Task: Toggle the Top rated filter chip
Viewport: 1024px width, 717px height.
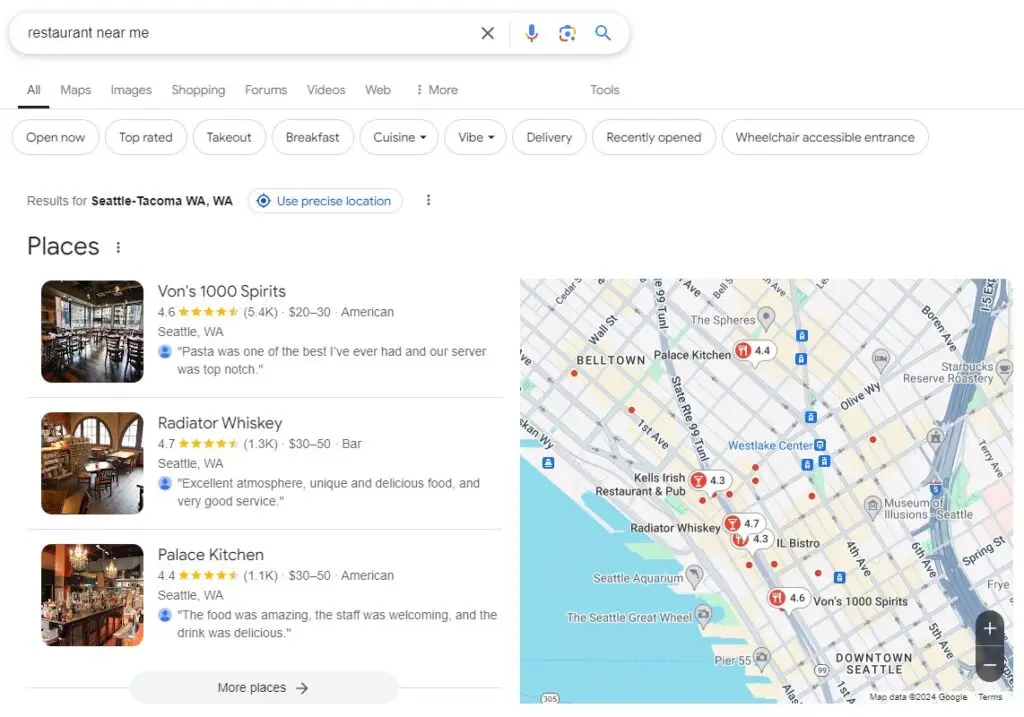Action: coord(146,137)
